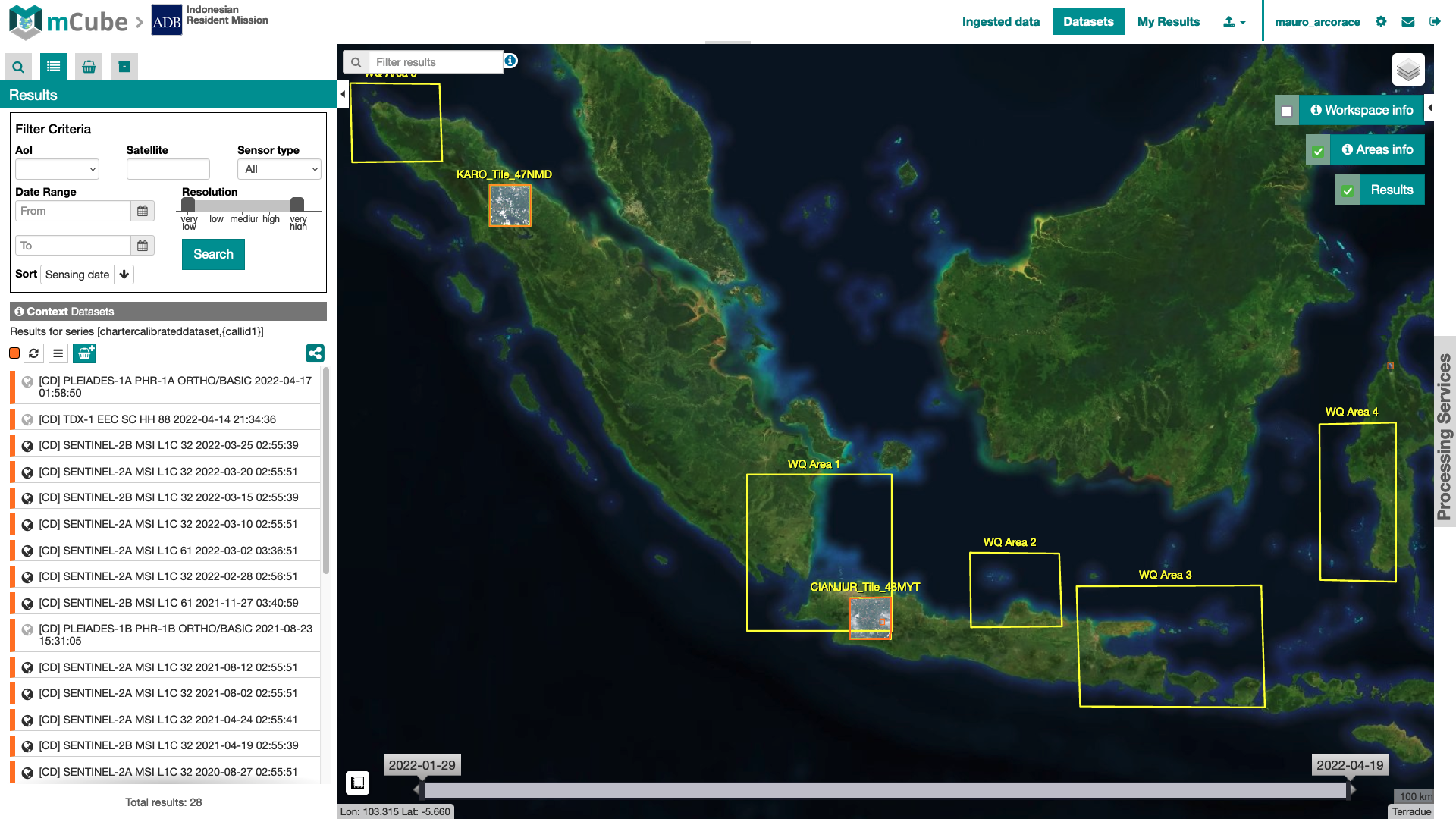Open the AoI dropdown
The image size is (1456, 819).
tap(57, 168)
